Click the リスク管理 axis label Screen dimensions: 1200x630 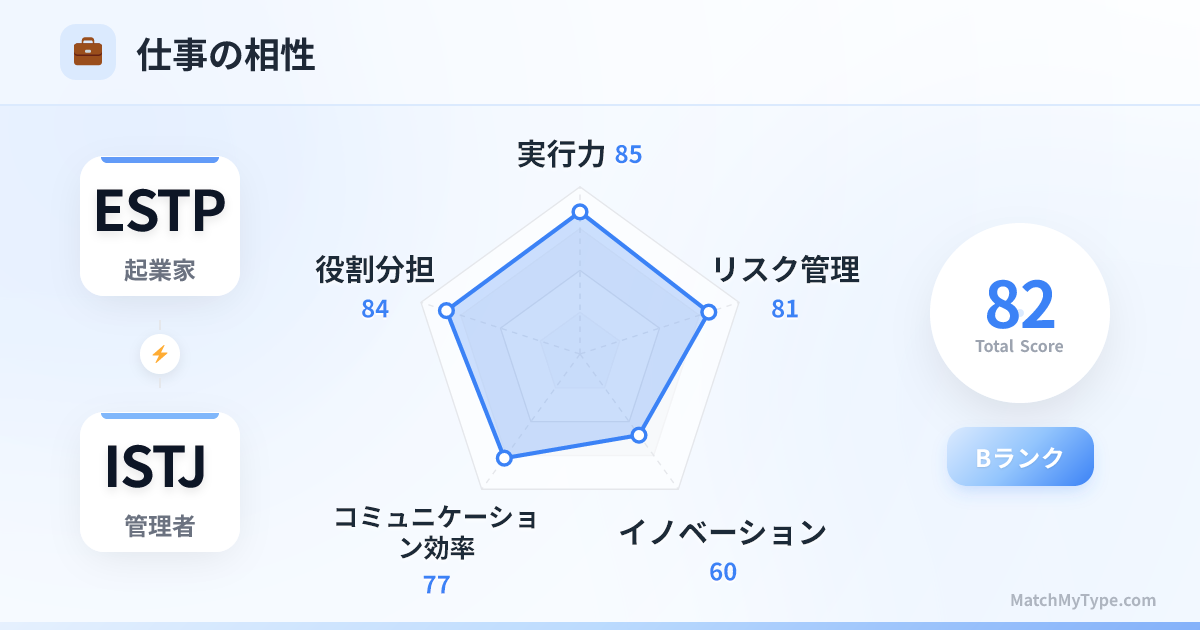tap(785, 270)
